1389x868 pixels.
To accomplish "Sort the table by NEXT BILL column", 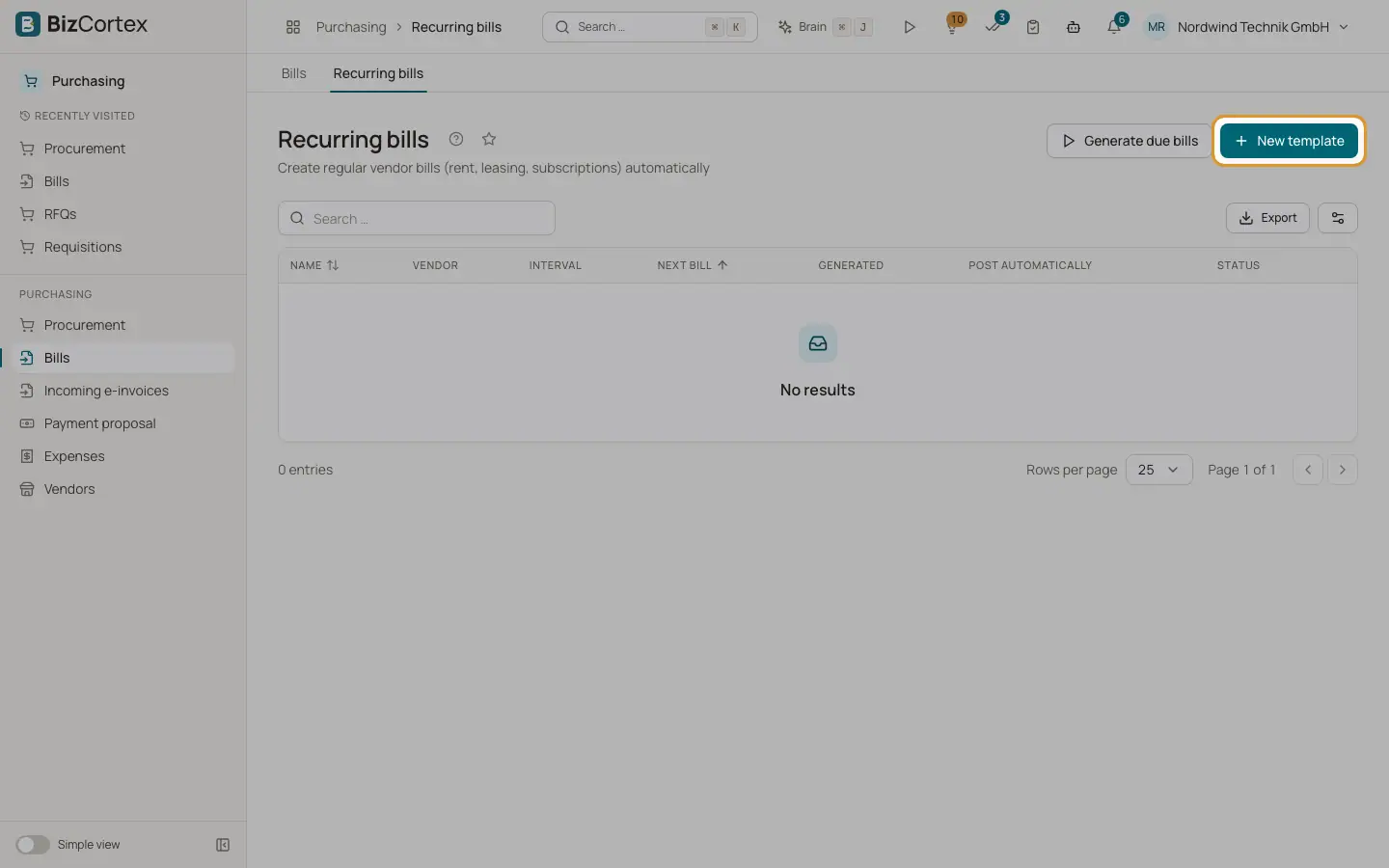I will tap(693, 265).
